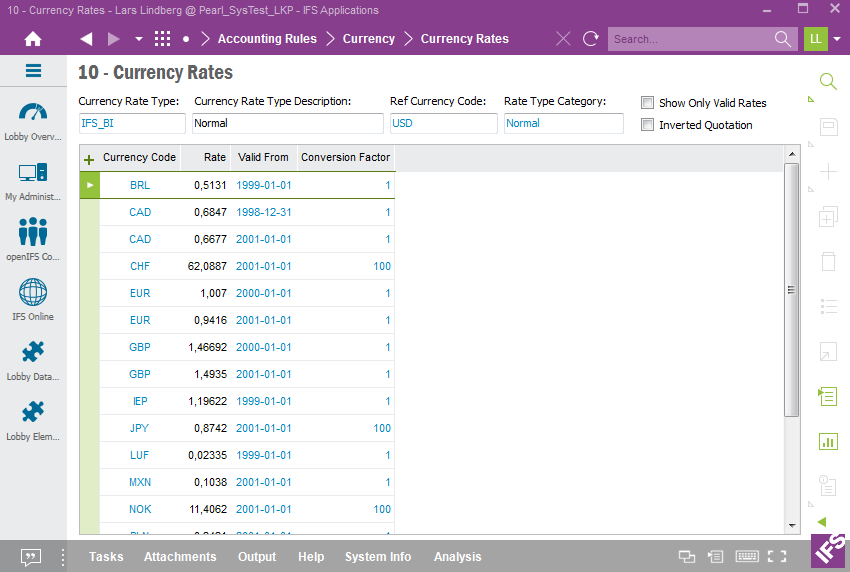The image size is (850, 572).
Task: Select the BRL row indicator arrow
Action: (90, 185)
